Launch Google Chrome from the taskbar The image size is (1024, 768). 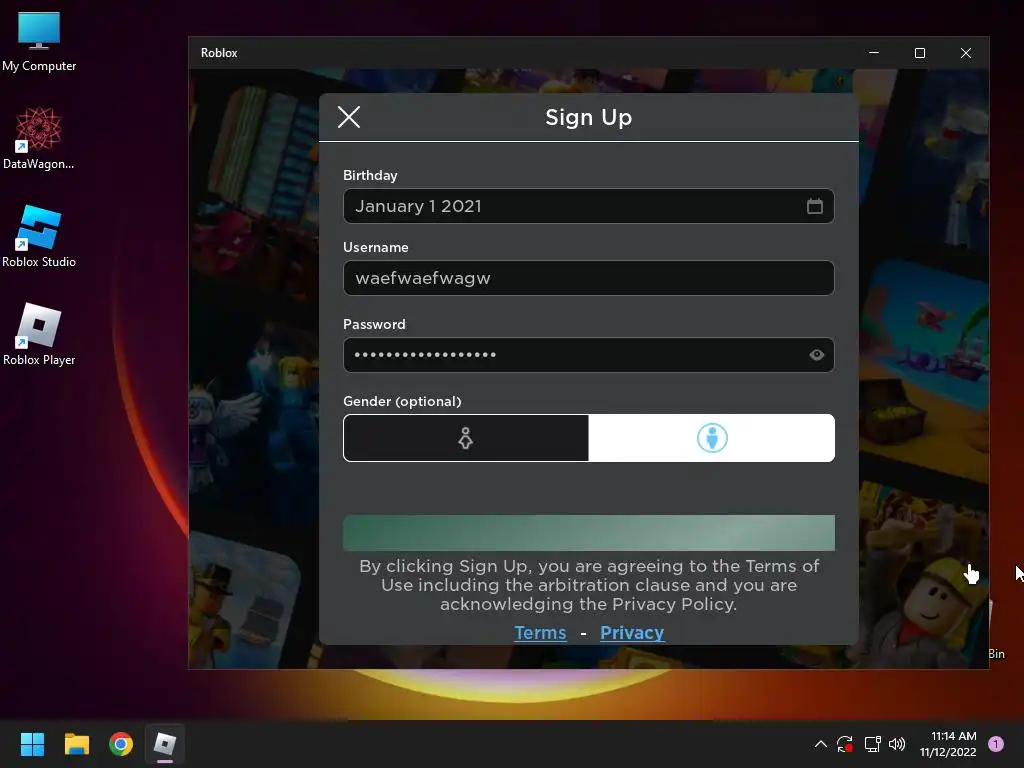point(121,744)
